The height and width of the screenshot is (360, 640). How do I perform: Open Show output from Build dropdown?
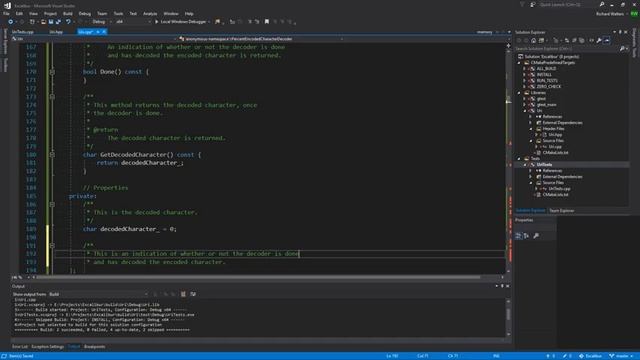pos(98,294)
